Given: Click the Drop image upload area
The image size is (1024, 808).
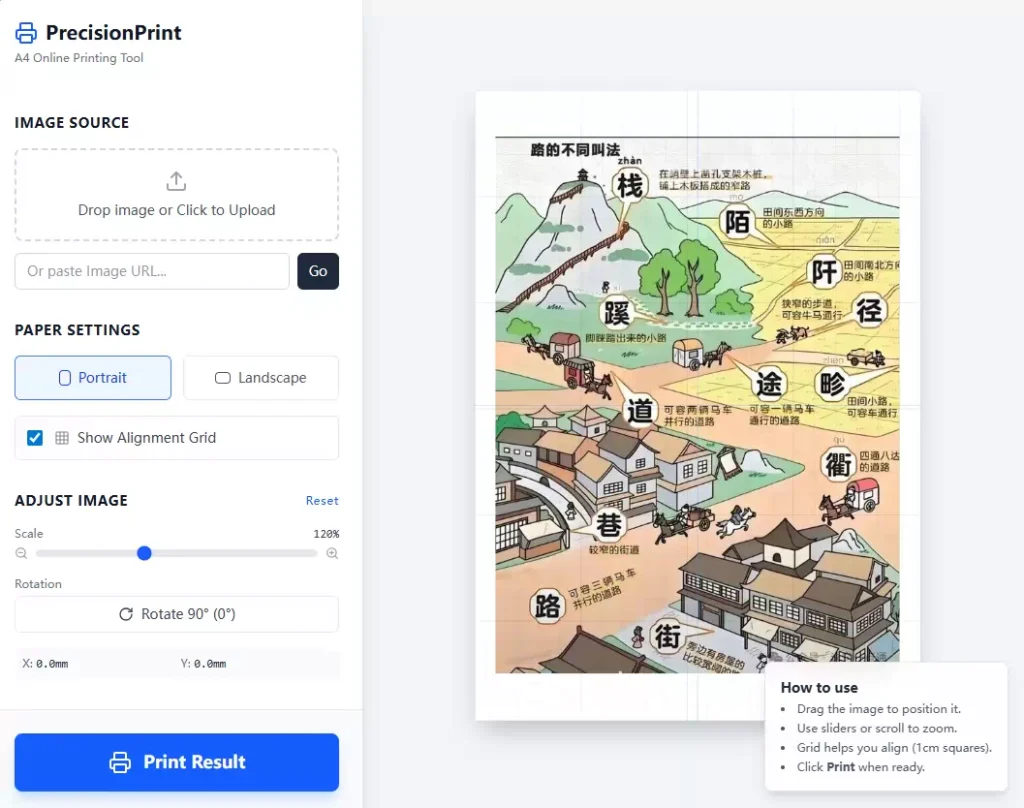Looking at the screenshot, I should click(x=176, y=195).
